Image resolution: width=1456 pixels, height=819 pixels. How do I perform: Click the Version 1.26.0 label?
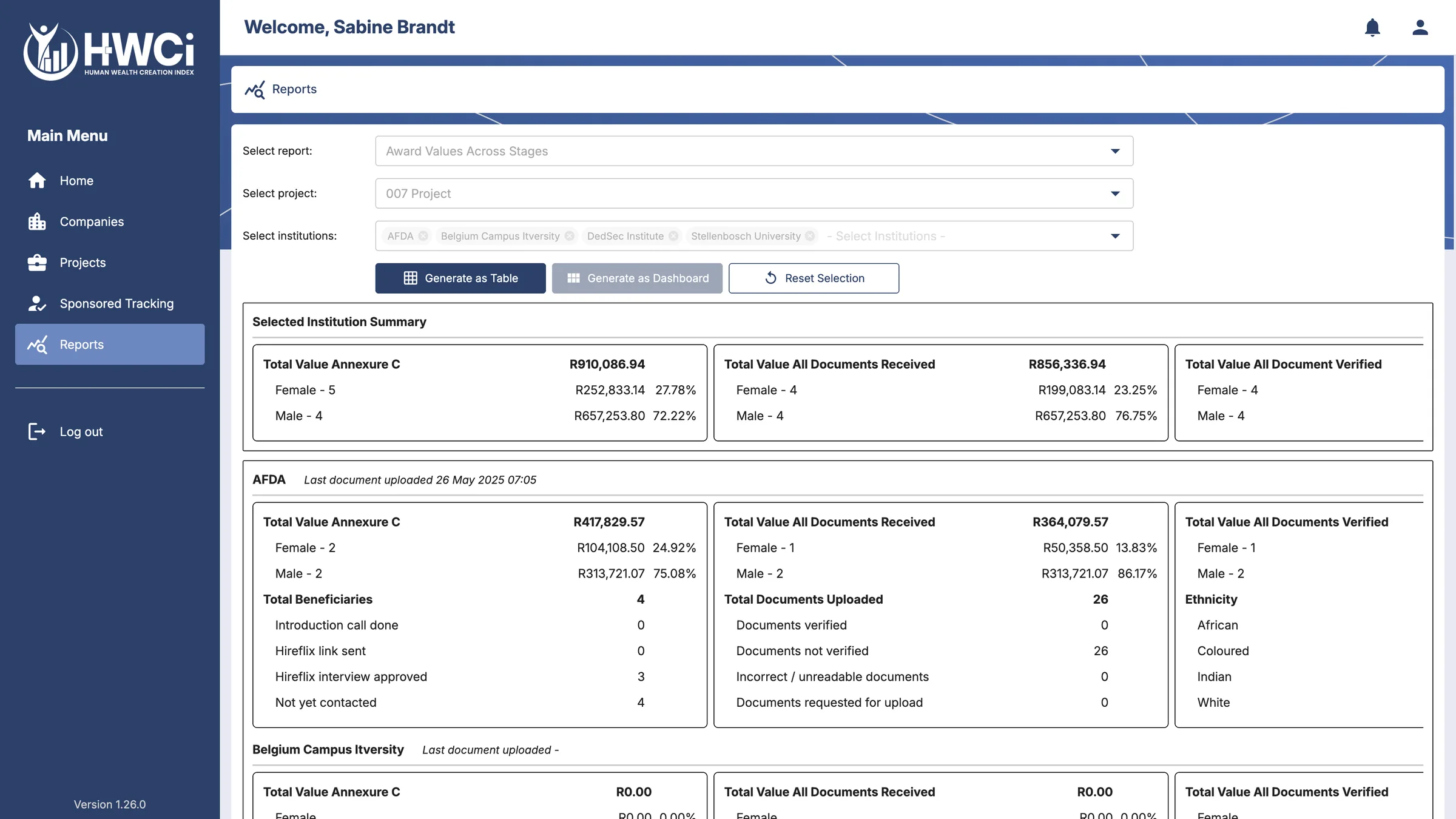(110, 804)
